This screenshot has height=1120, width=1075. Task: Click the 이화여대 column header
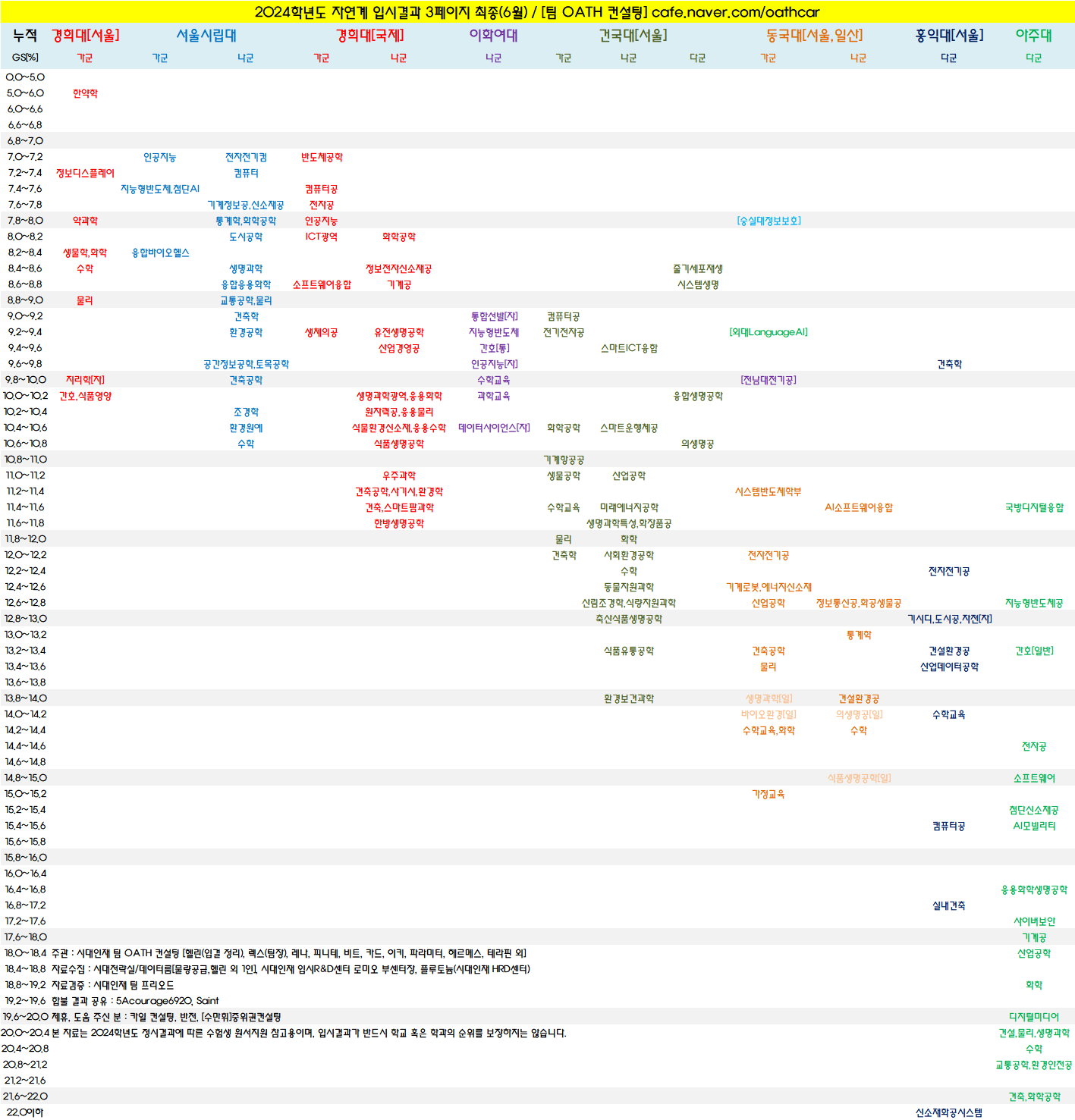pos(493,36)
